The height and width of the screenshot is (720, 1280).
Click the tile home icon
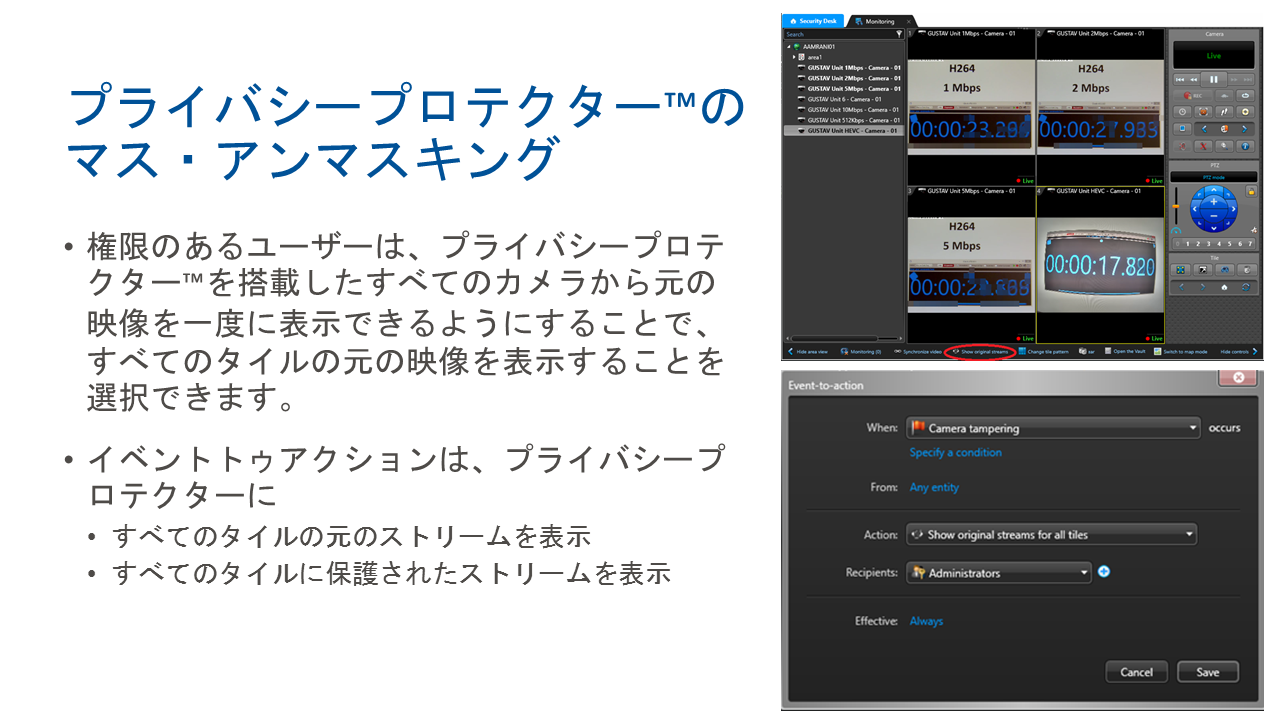(1225, 288)
